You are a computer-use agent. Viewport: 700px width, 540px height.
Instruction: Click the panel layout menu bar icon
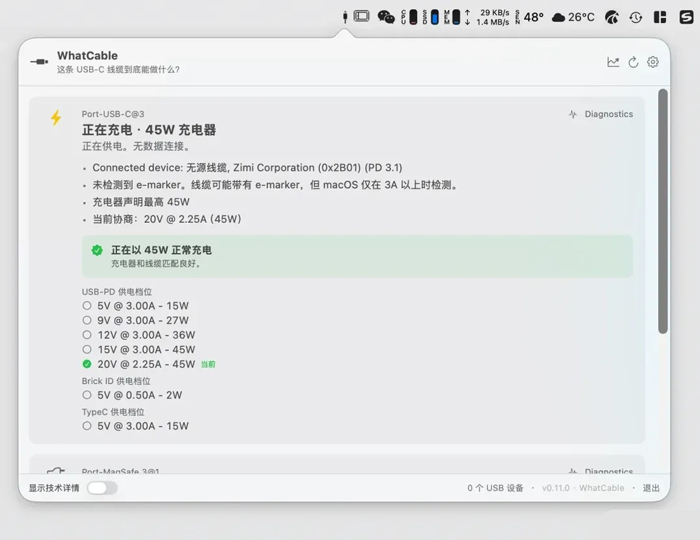[x=660, y=17]
